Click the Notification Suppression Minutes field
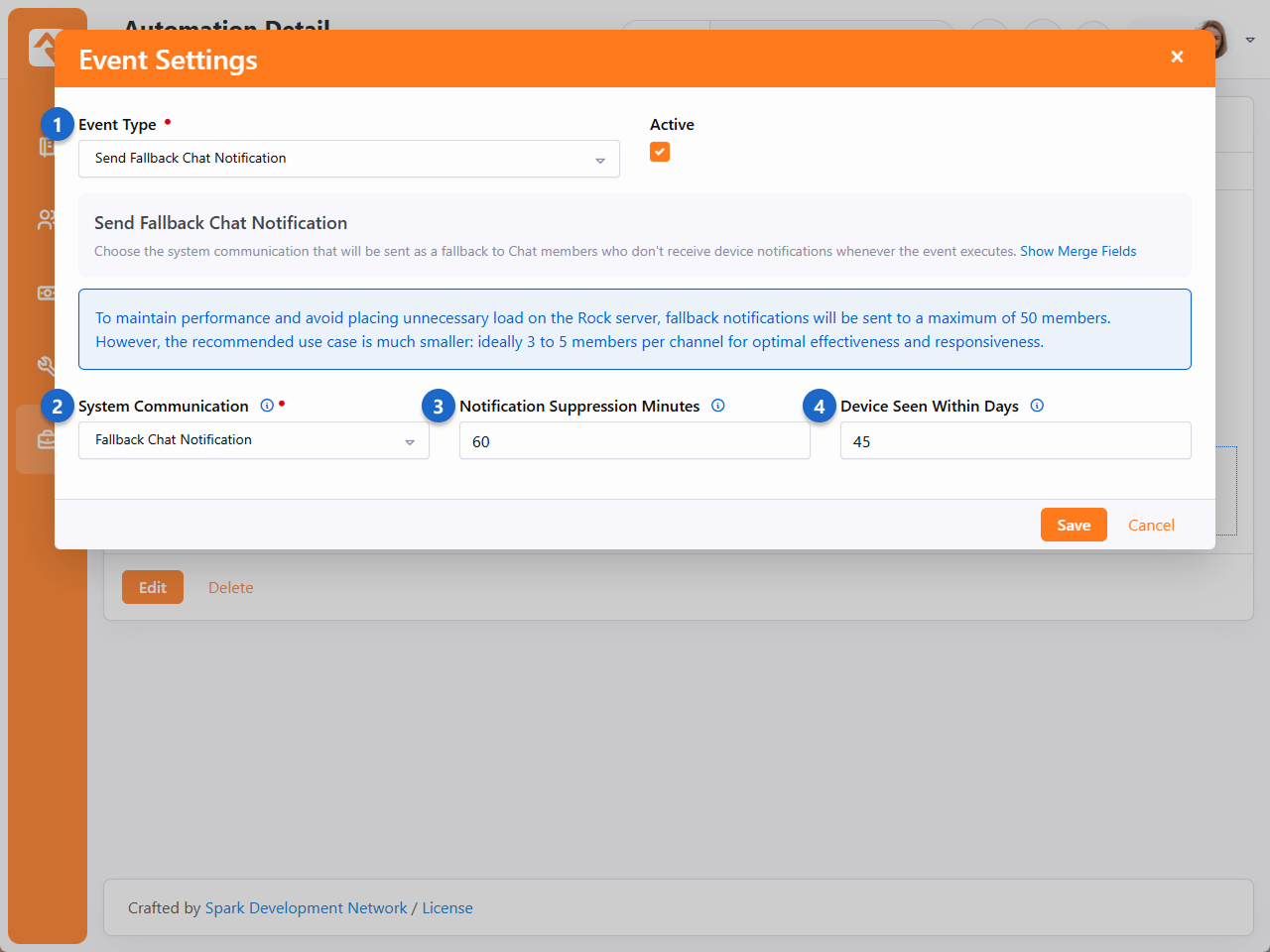1270x952 pixels. pos(635,441)
